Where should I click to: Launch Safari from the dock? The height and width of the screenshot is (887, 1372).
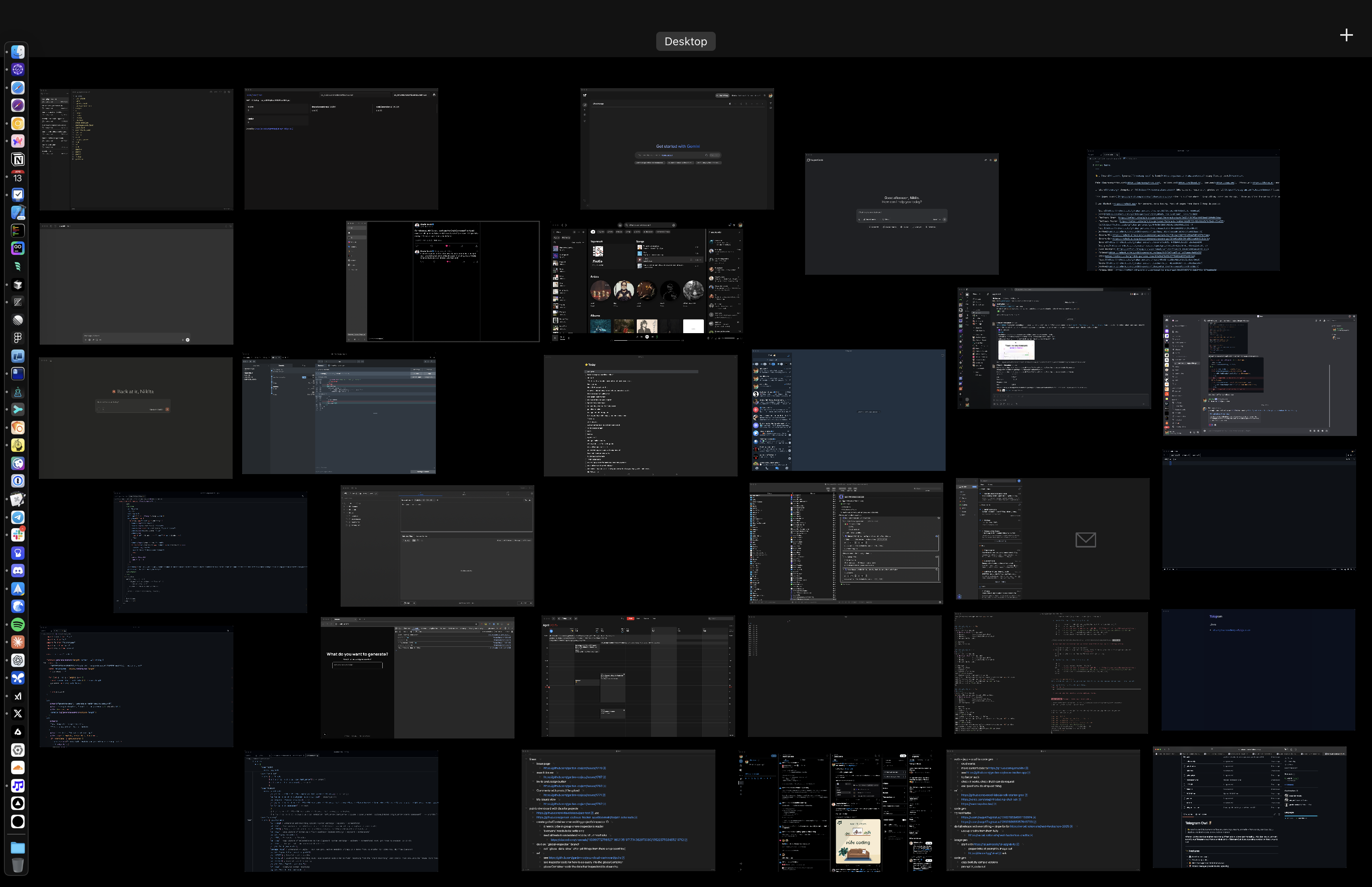click(18, 87)
